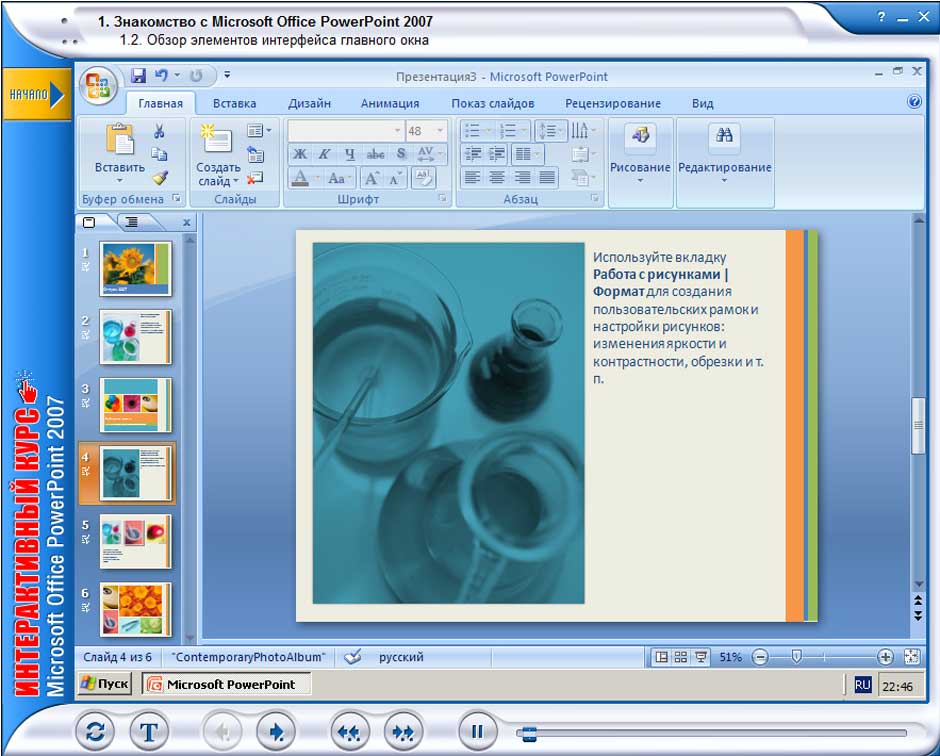
Task: Open the Анимация ribbon tab
Action: (389, 103)
